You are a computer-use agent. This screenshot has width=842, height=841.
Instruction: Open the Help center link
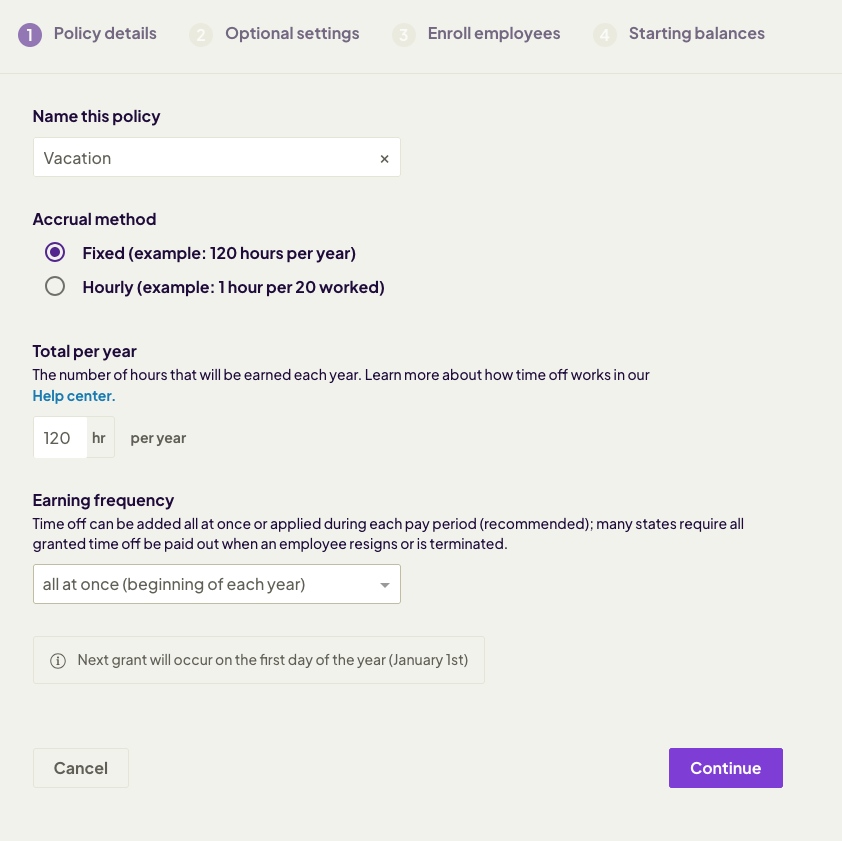pos(72,396)
